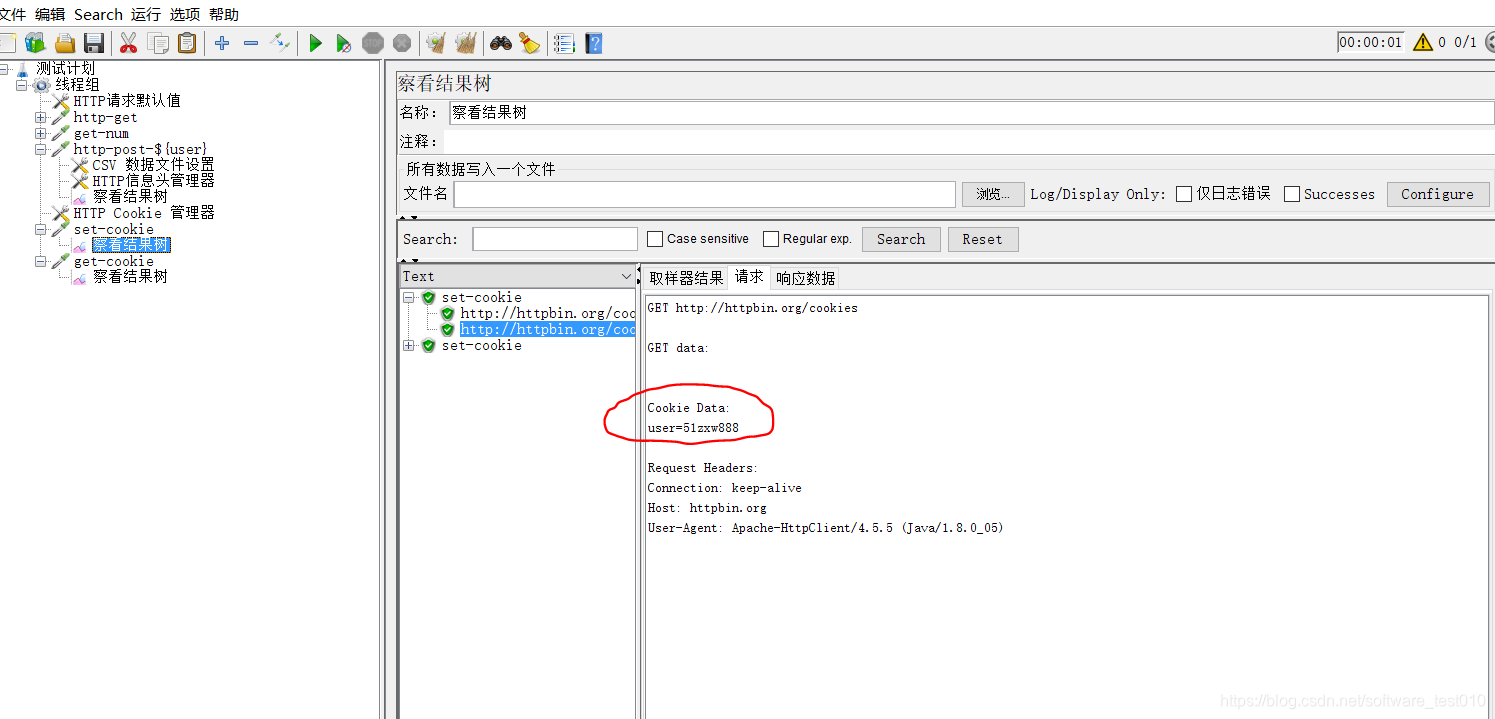Open the Text renderer dropdown
Screen dimensions: 1495x719
tap(517, 277)
